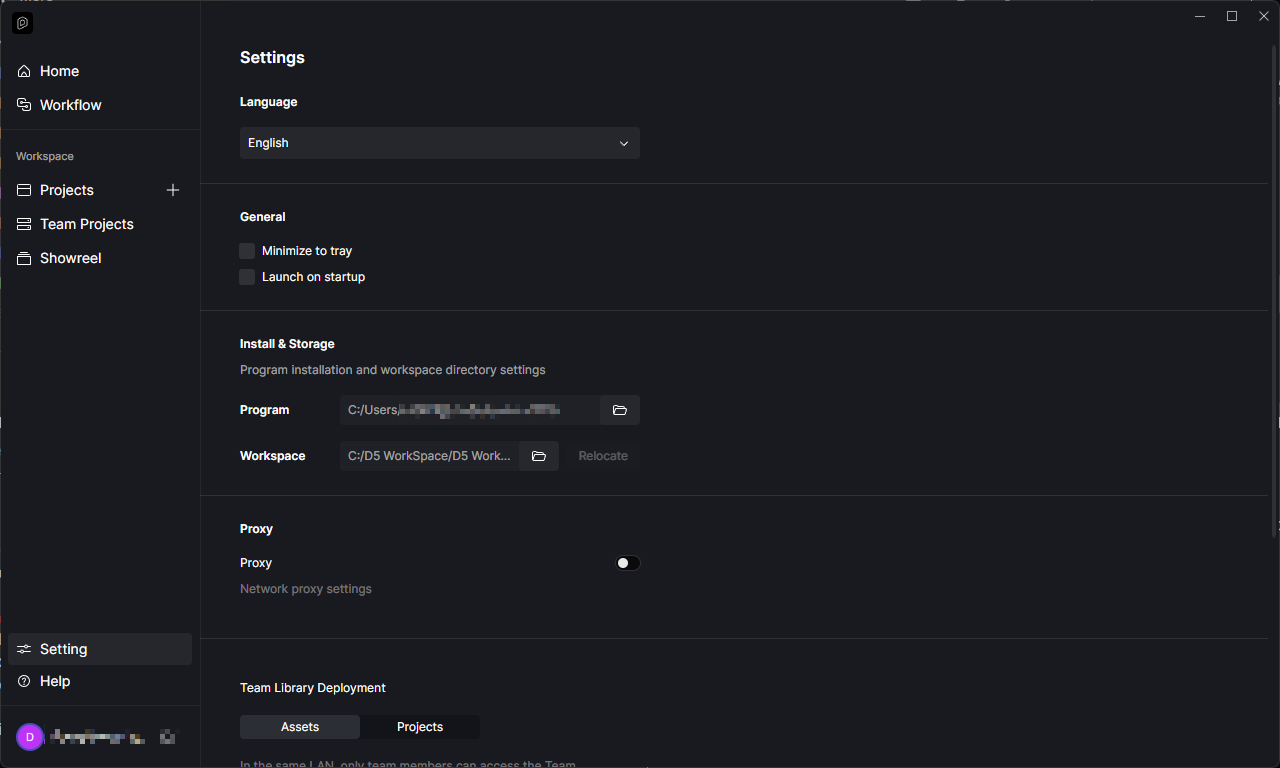Click the vertical scrollbar on the right
The height and width of the screenshot is (768, 1280).
point(1273,300)
